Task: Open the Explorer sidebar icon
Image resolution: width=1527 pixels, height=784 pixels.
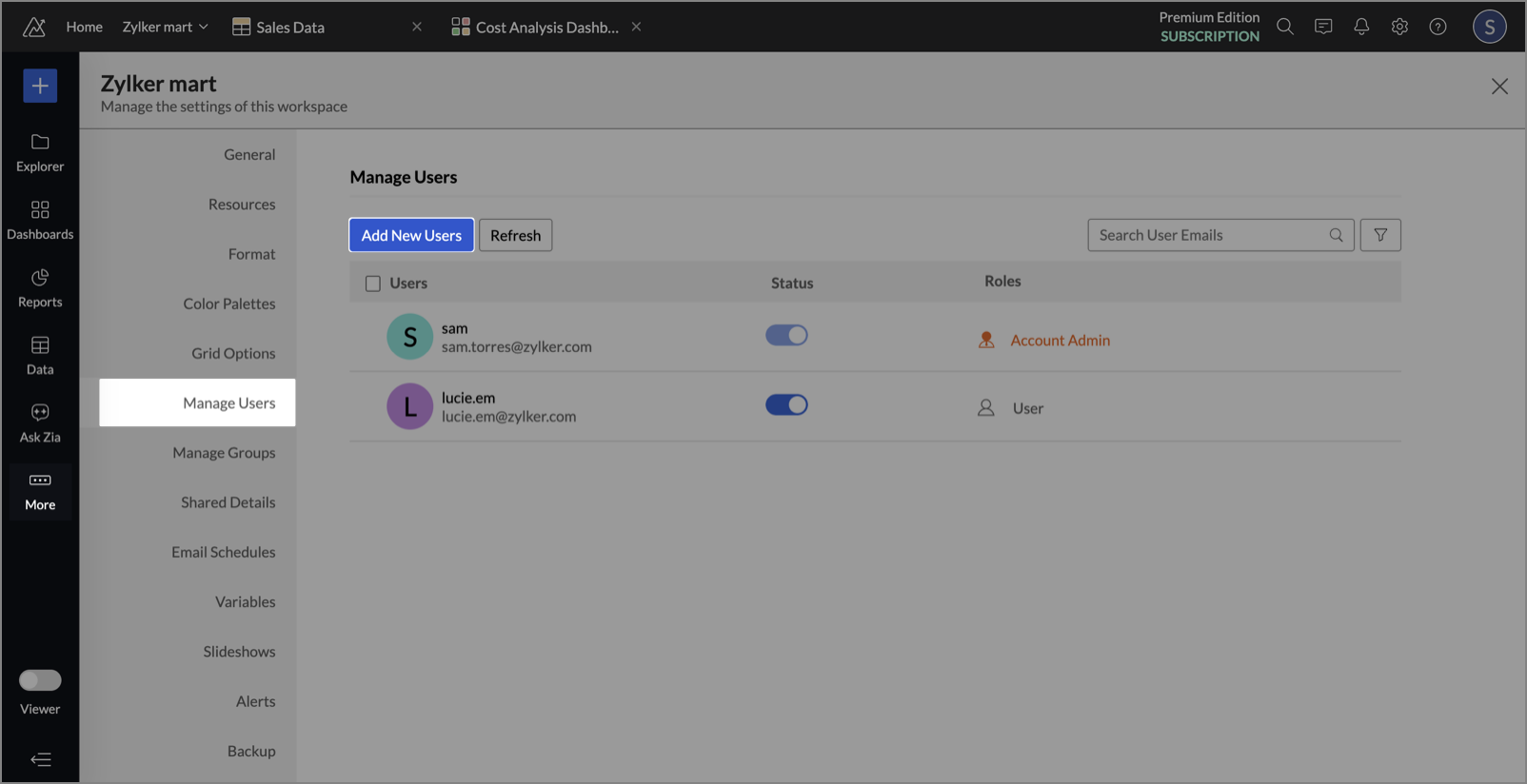Action: pos(40,152)
